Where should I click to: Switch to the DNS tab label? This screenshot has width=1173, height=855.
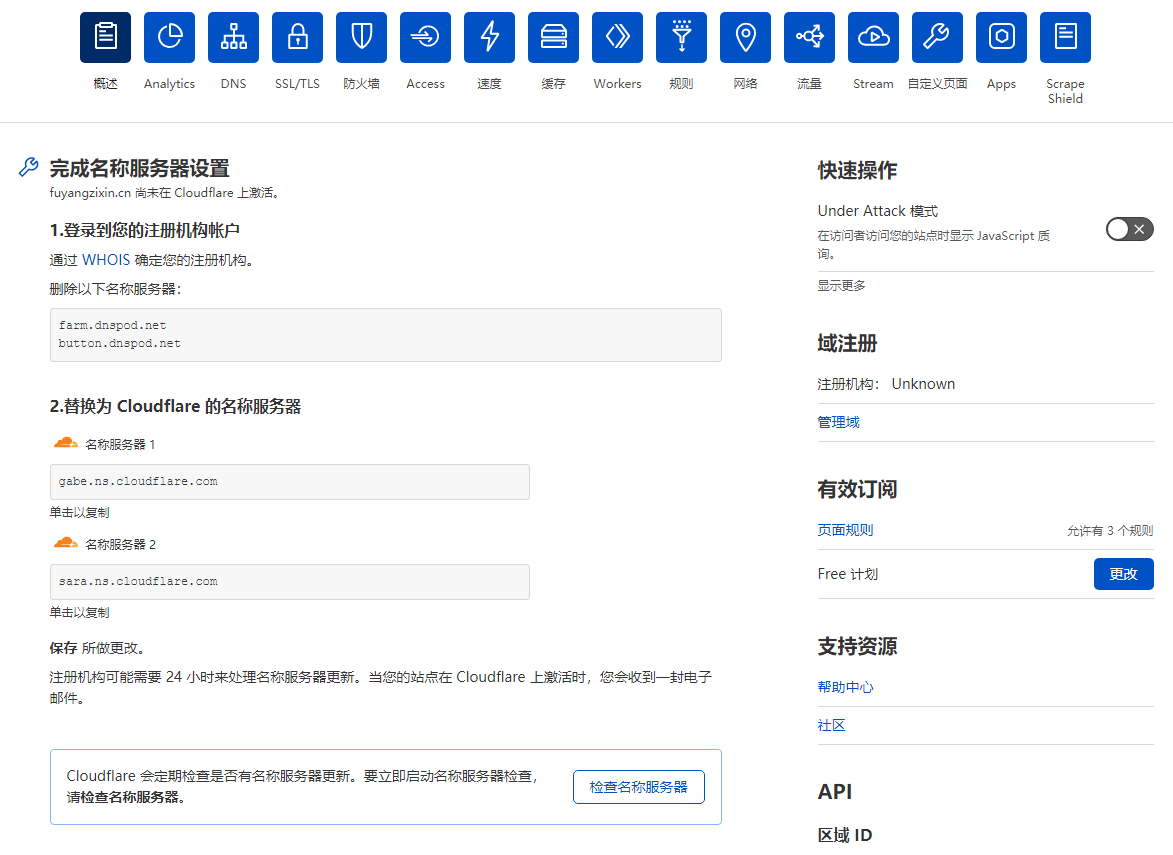pos(233,84)
